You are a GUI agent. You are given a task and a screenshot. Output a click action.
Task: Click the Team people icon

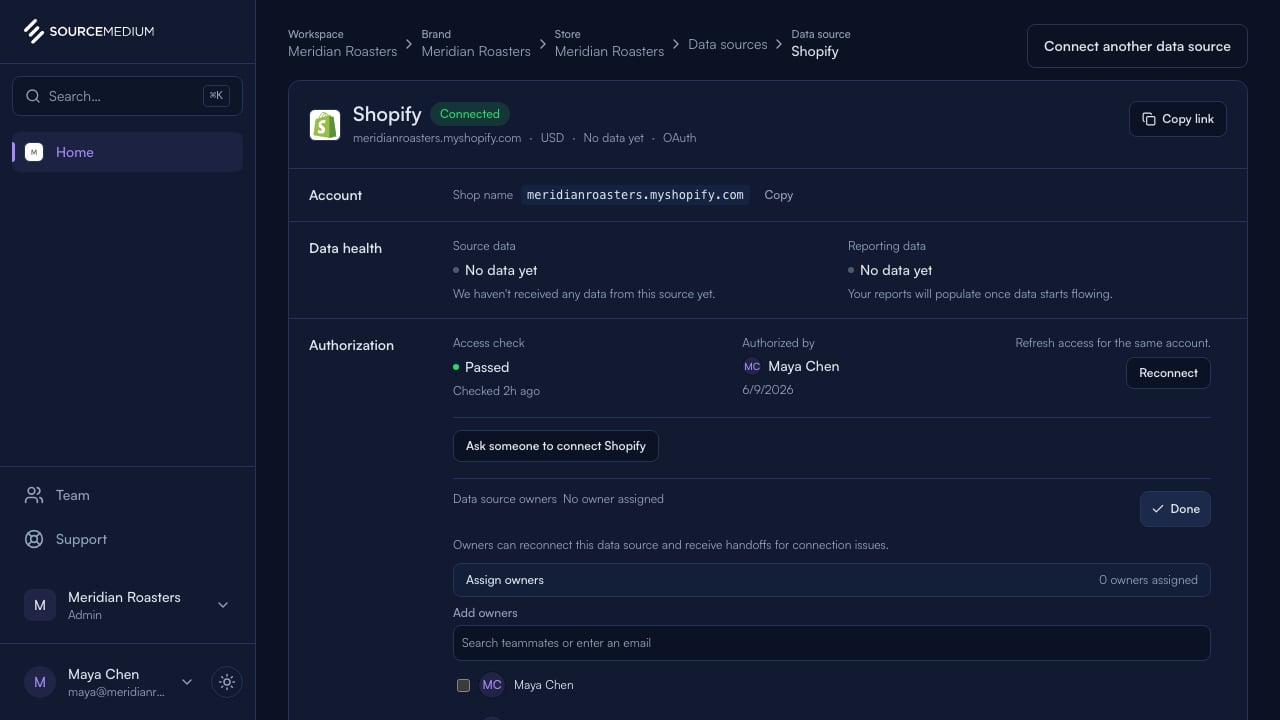coord(34,495)
